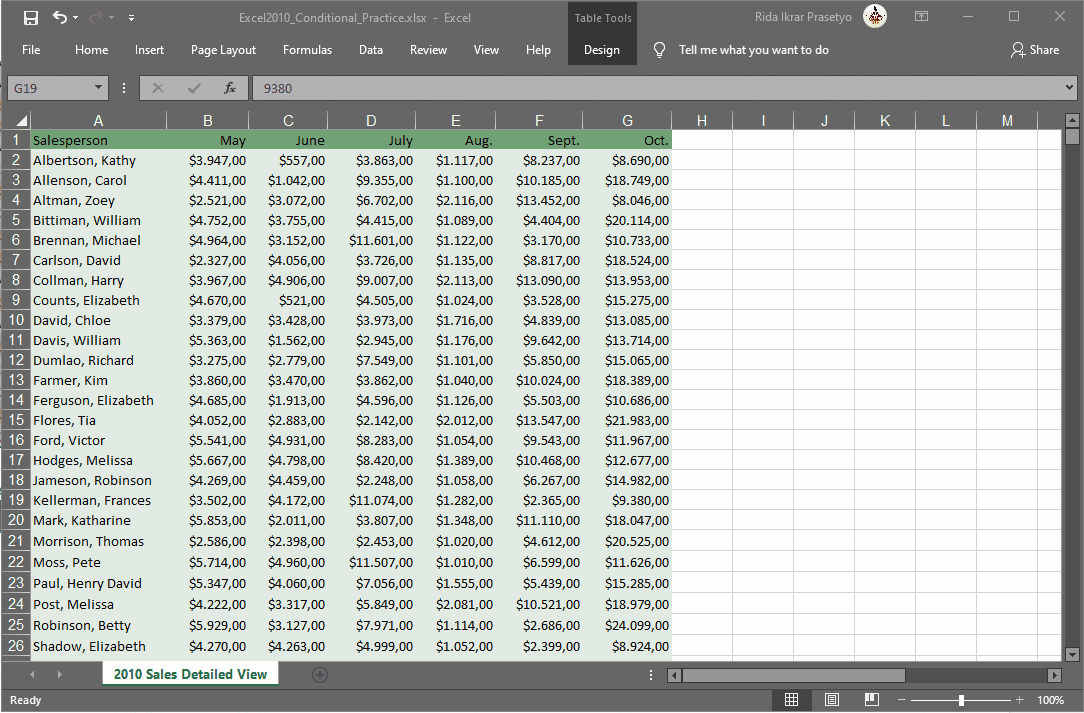The image size is (1084, 713).
Task: Click the Save icon in Quick Access Toolbar
Action: (30, 18)
